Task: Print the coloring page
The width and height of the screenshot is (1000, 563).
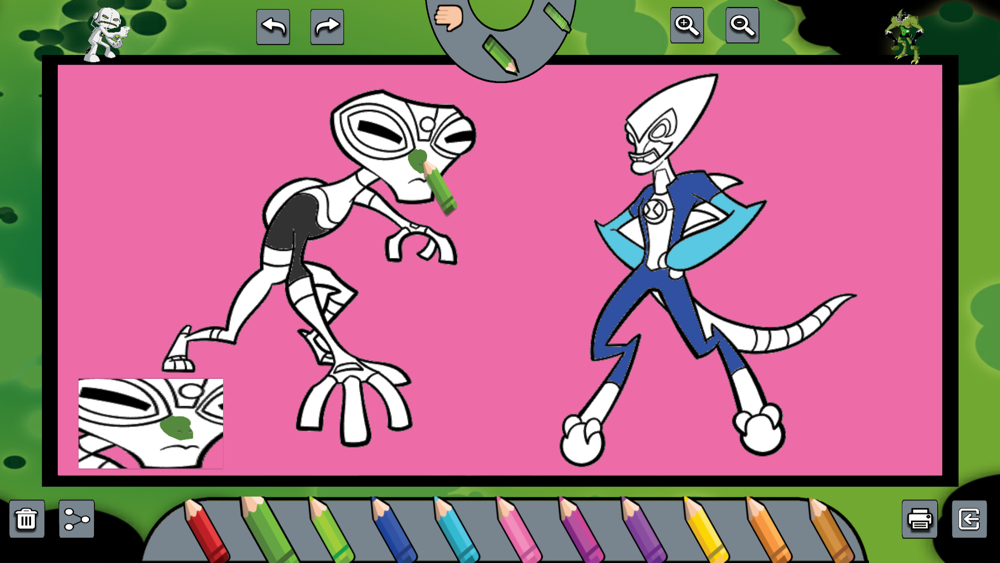Action: (x=919, y=518)
